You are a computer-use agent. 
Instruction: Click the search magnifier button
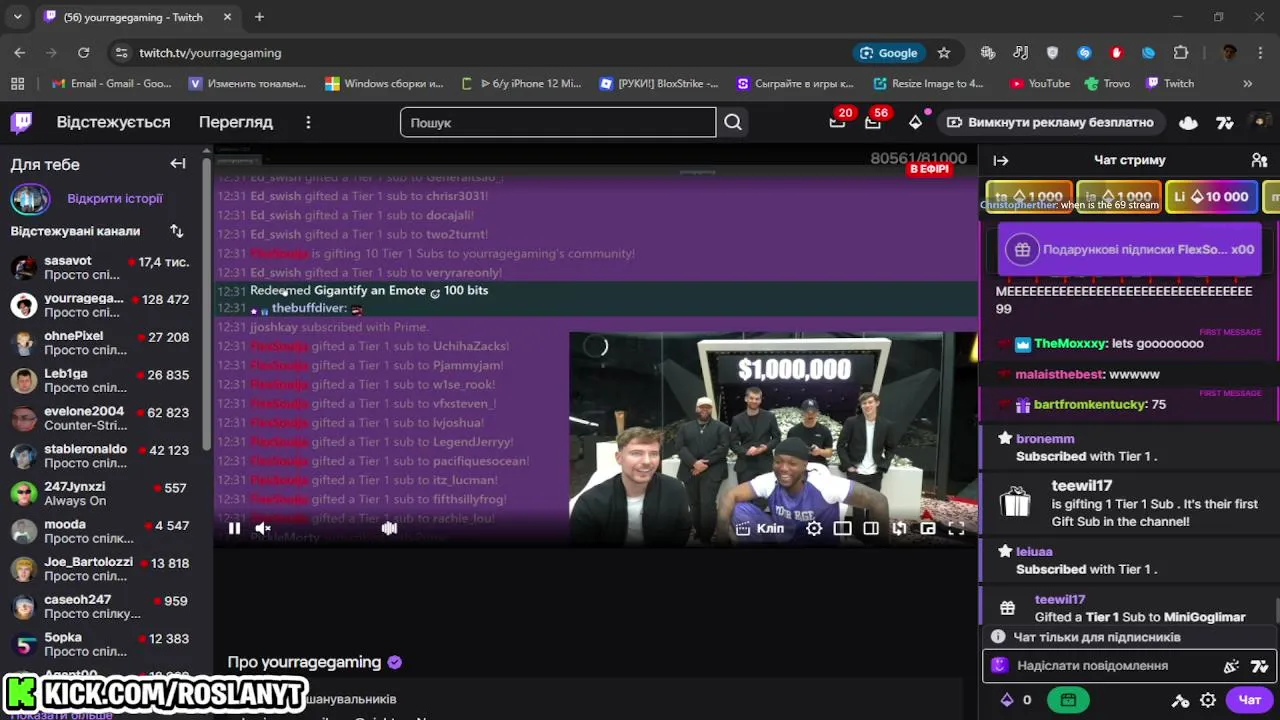point(733,122)
